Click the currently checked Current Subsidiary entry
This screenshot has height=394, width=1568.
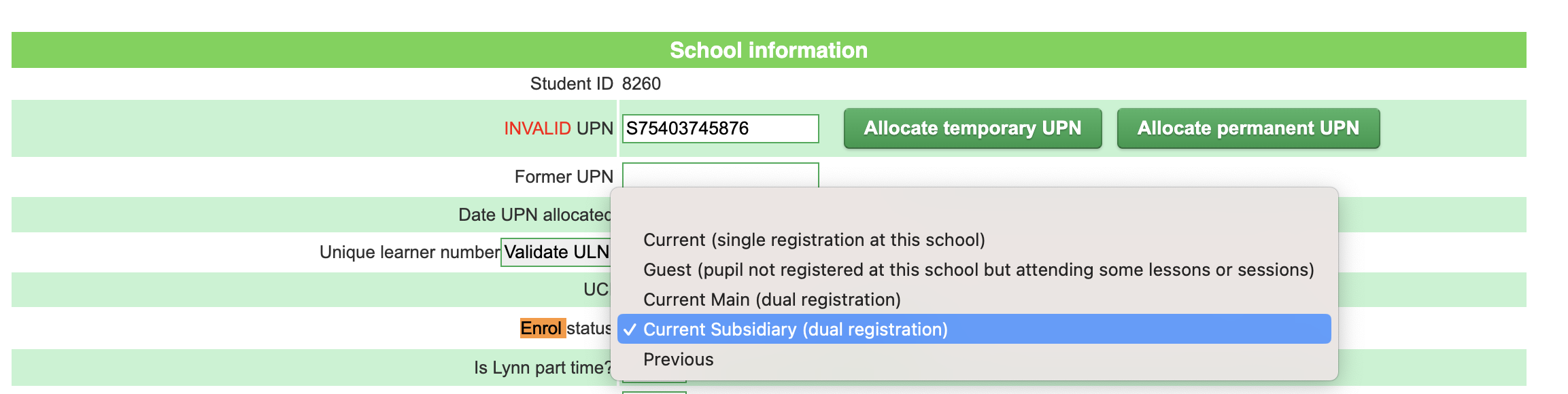(x=794, y=329)
